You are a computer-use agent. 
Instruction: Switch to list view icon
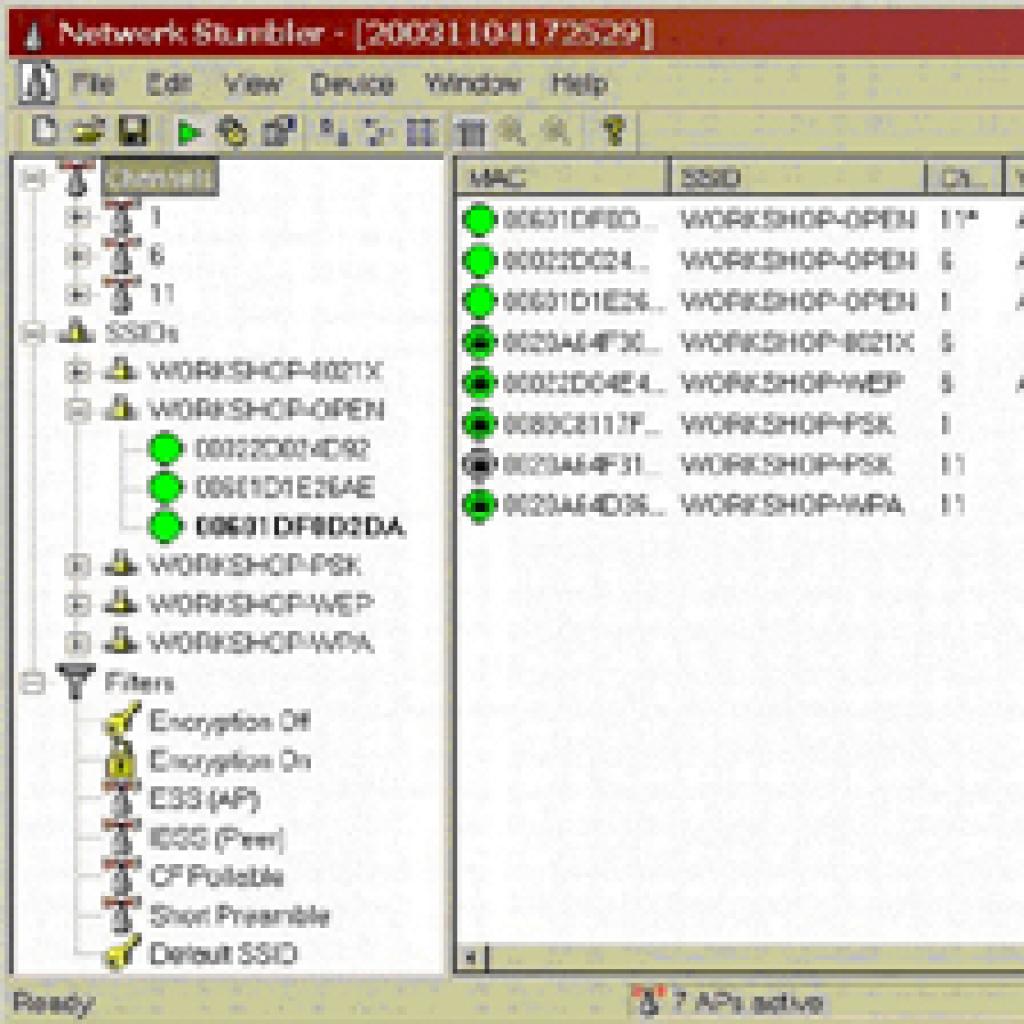click(x=422, y=133)
